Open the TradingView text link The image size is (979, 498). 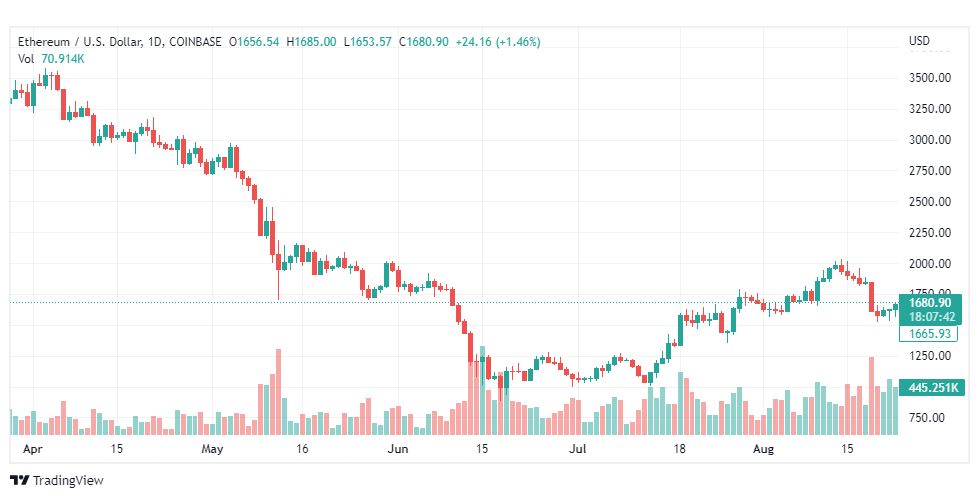(68, 481)
